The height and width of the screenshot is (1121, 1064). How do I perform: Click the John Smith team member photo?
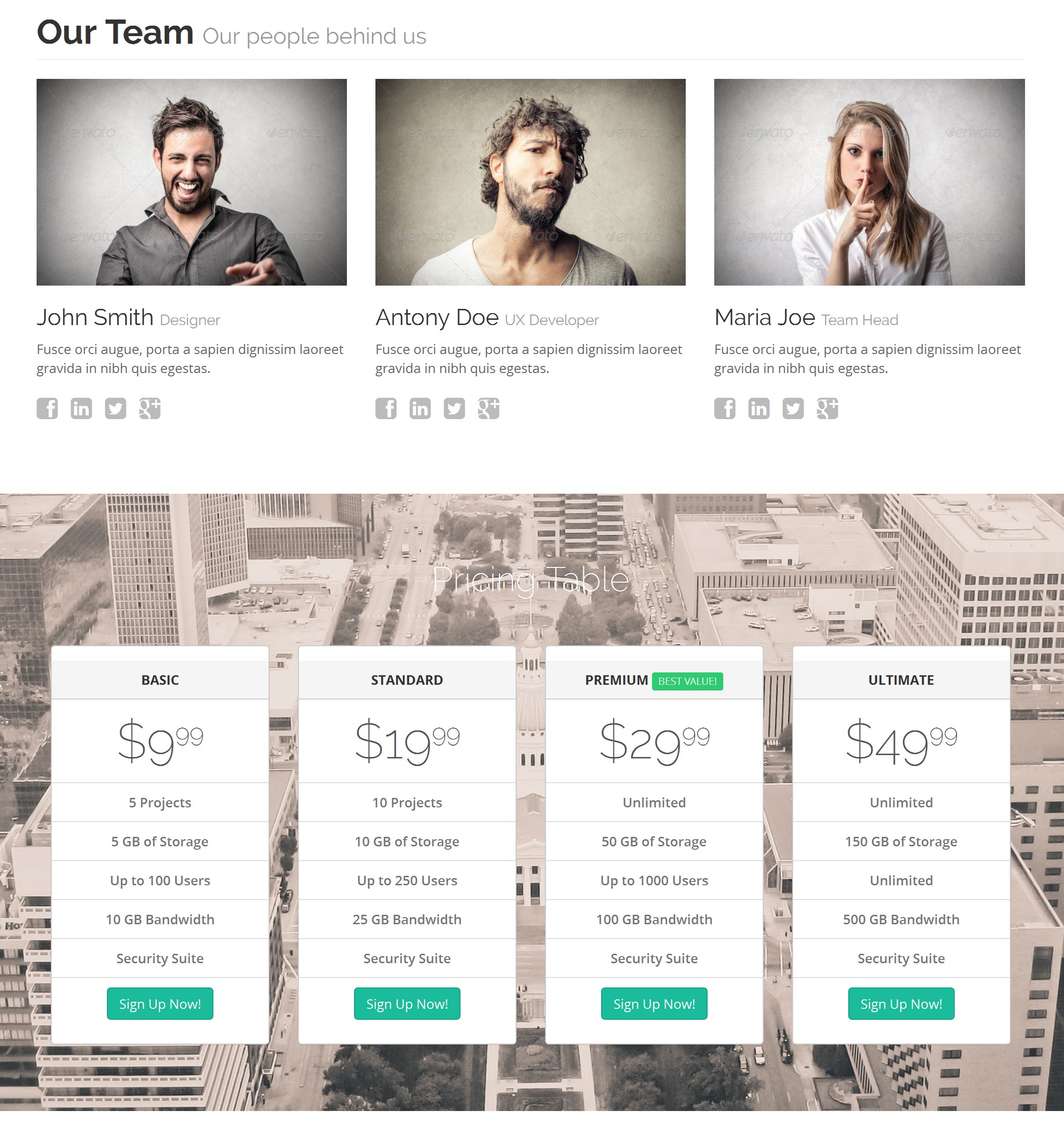click(x=192, y=181)
